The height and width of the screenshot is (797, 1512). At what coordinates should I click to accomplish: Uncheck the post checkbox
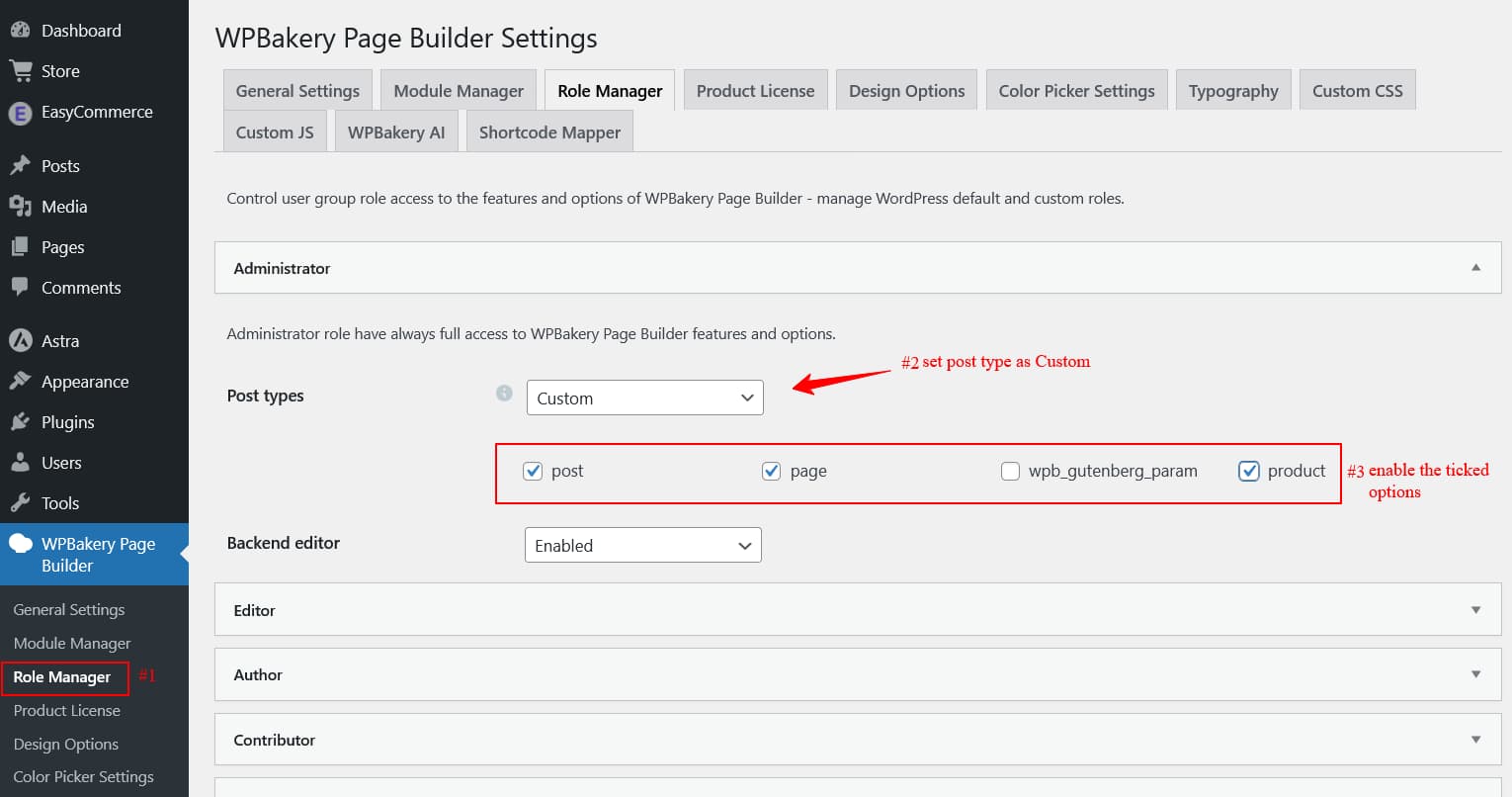point(534,471)
